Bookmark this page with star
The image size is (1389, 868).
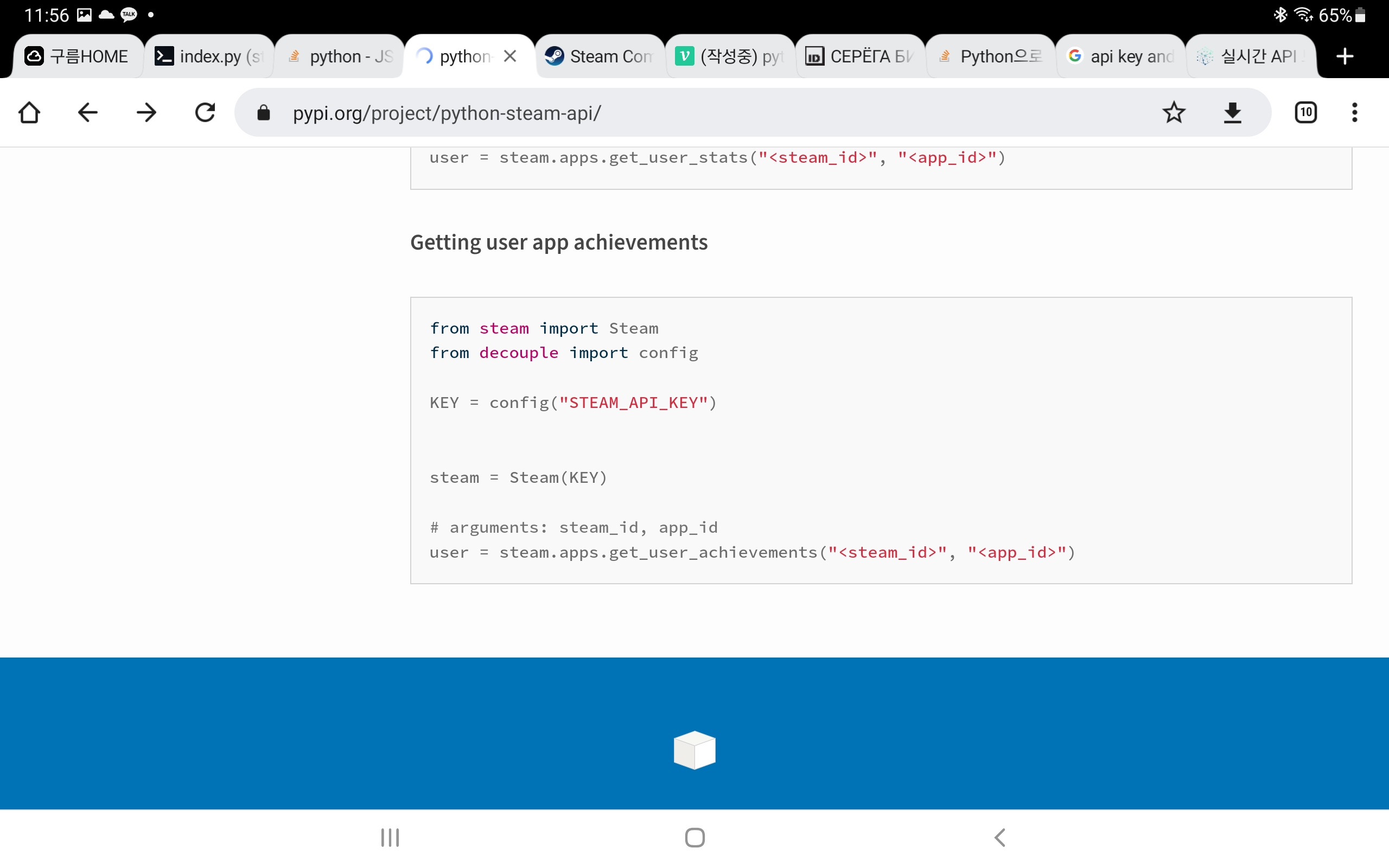click(1174, 112)
